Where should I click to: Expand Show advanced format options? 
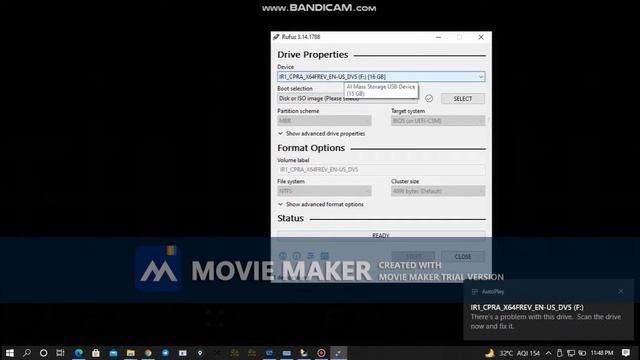(x=321, y=204)
